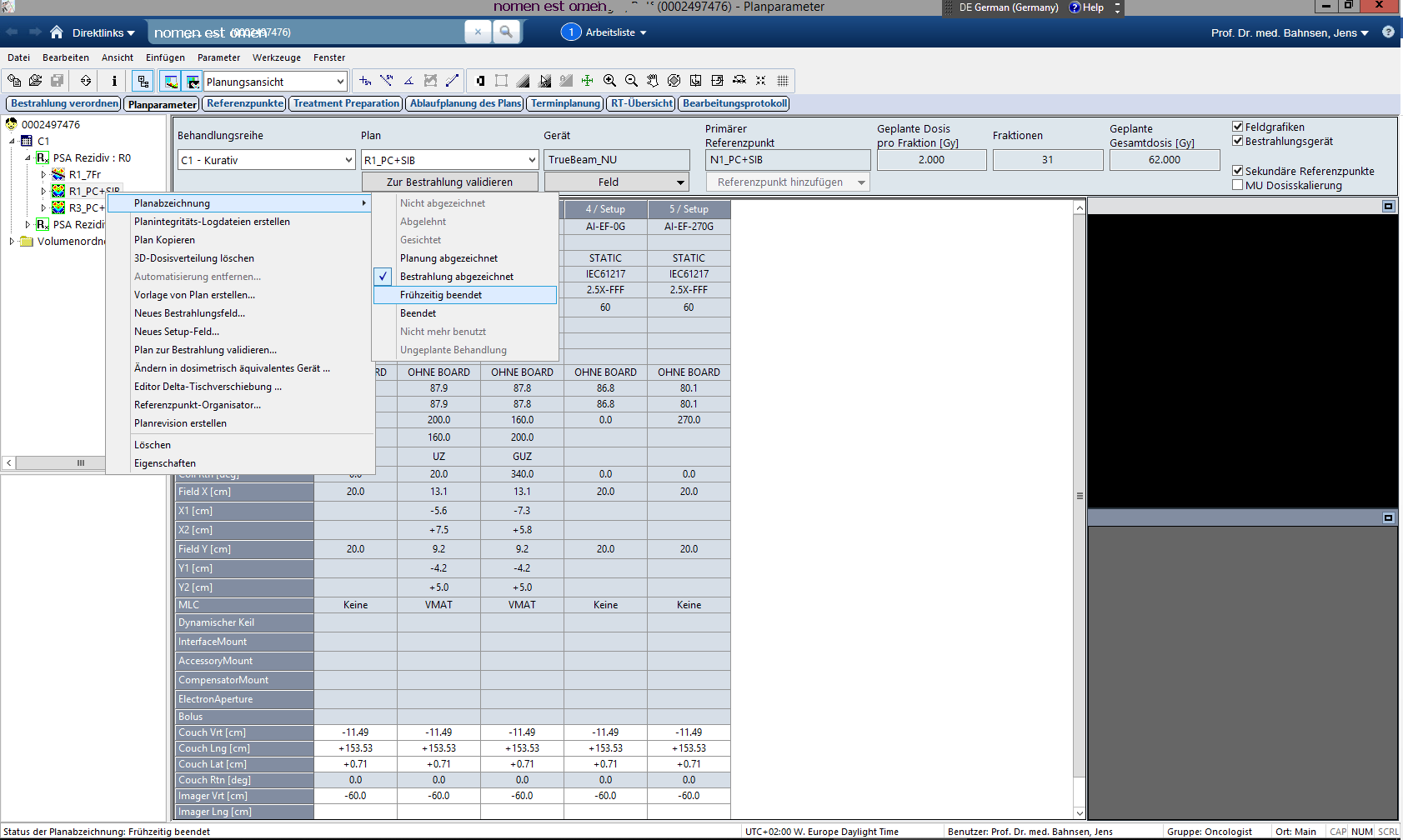Click the Fraktionen value field showing 31
This screenshot has width=1403, height=840.
pos(1047,160)
